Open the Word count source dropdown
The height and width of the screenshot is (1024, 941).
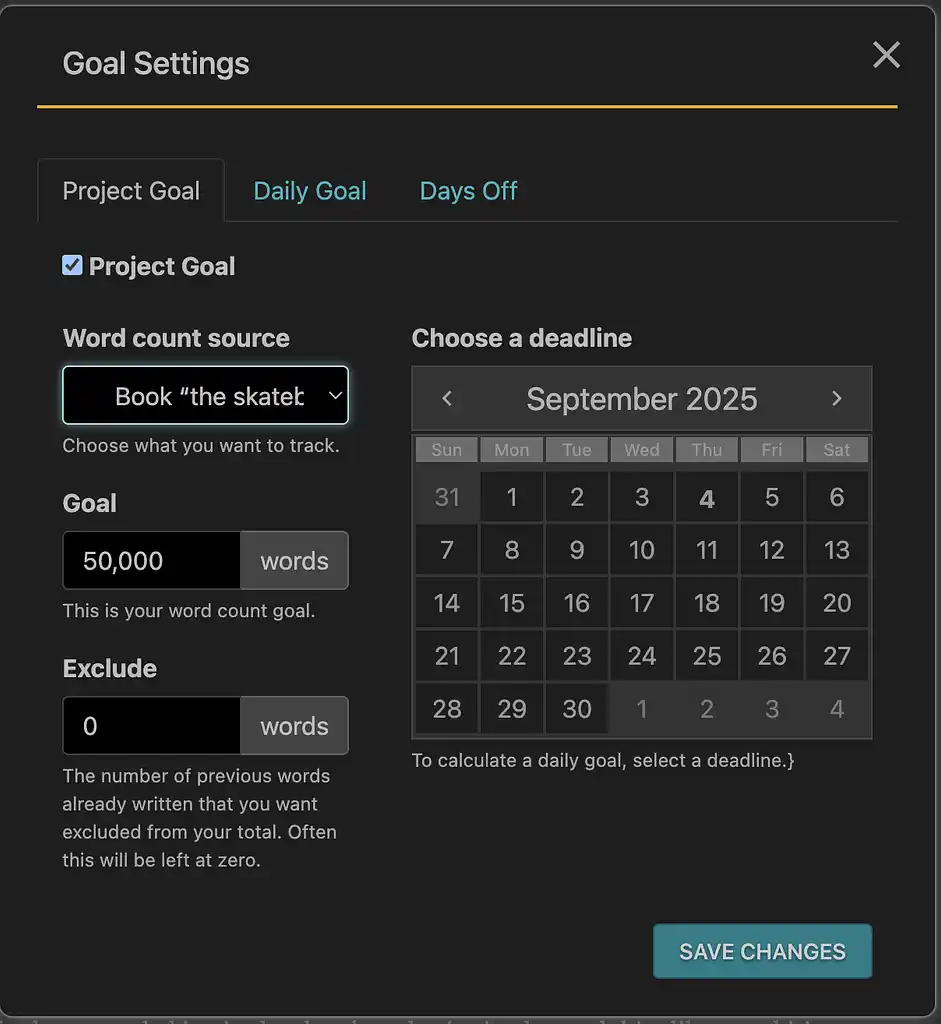click(x=205, y=396)
